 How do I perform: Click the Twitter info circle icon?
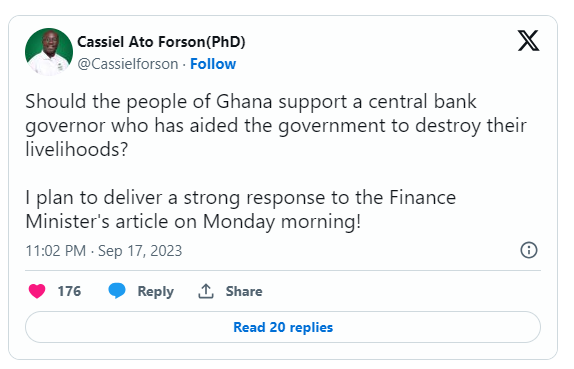click(x=529, y=250)
